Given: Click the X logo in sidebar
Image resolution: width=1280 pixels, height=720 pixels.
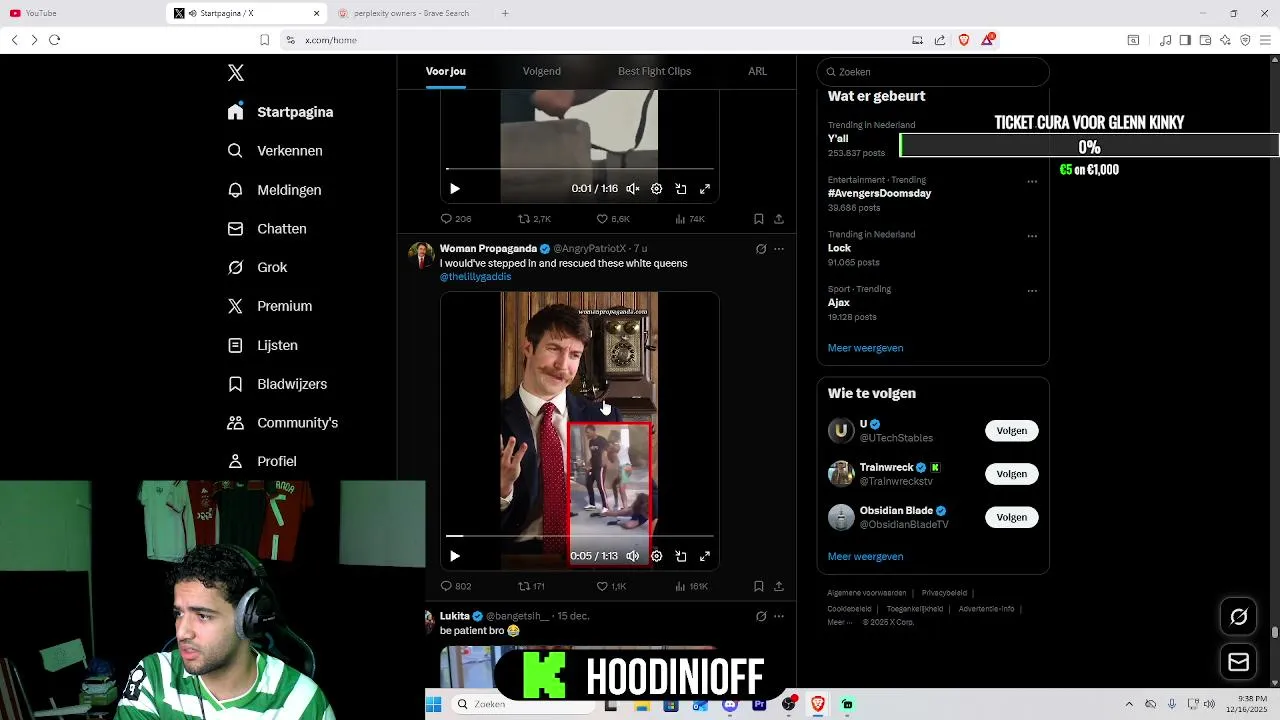Looking at the screenshot, I should click(x=236, y=73).
